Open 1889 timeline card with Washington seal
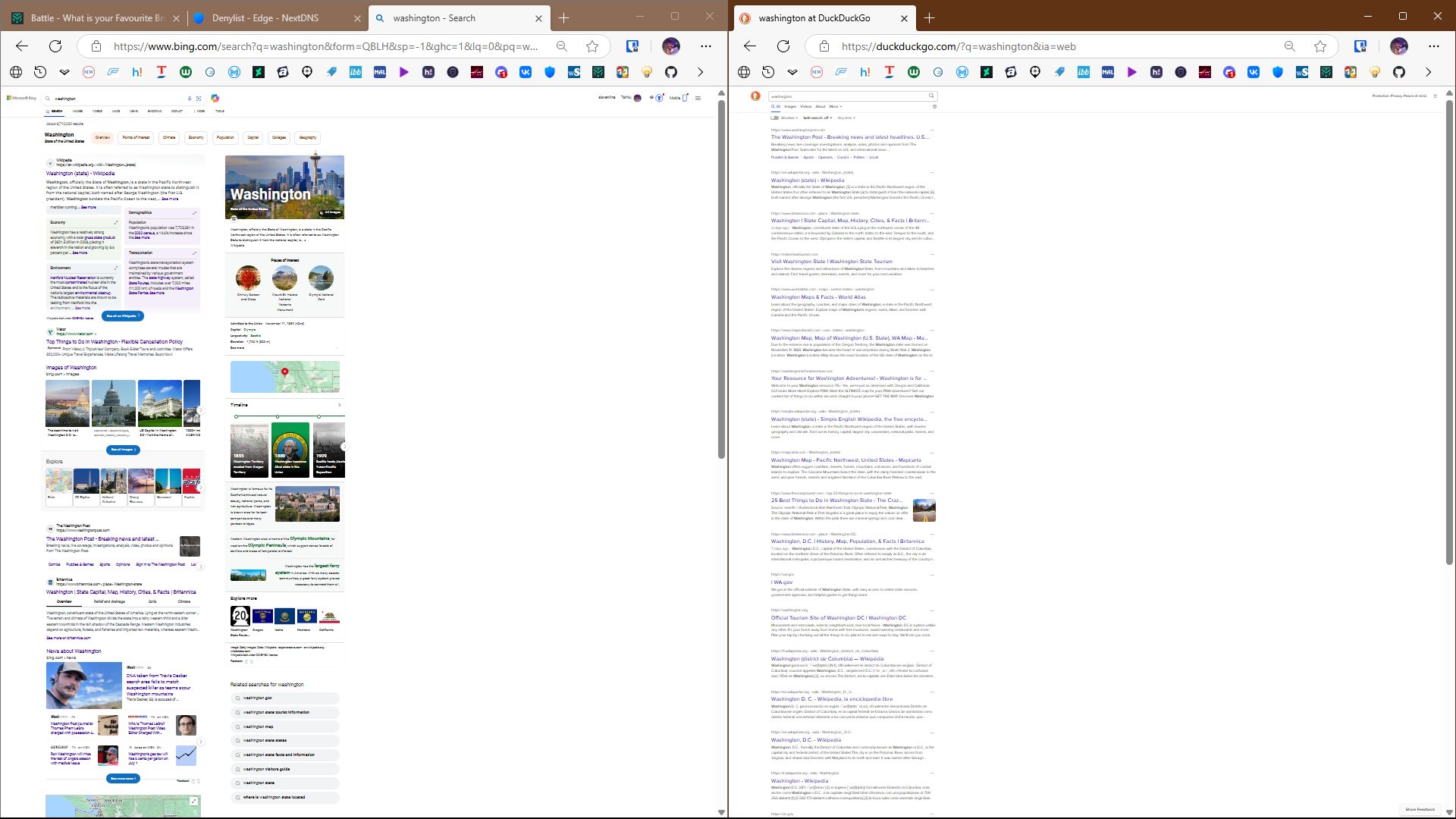The height and width of the screenshot is (819, 1456). point(290,450)
